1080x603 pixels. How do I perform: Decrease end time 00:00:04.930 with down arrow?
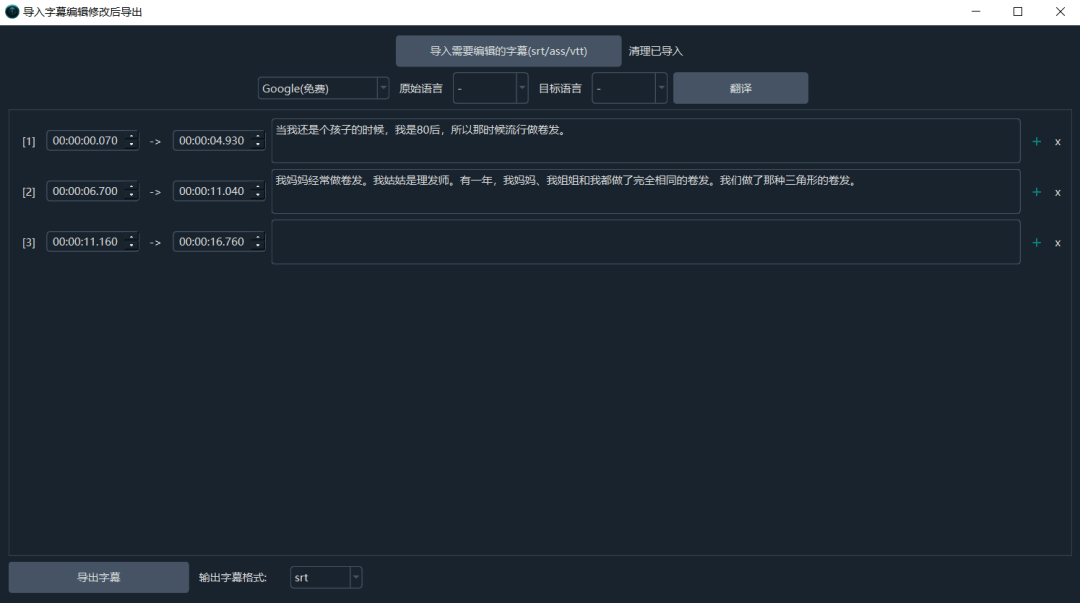pos(258,145)
